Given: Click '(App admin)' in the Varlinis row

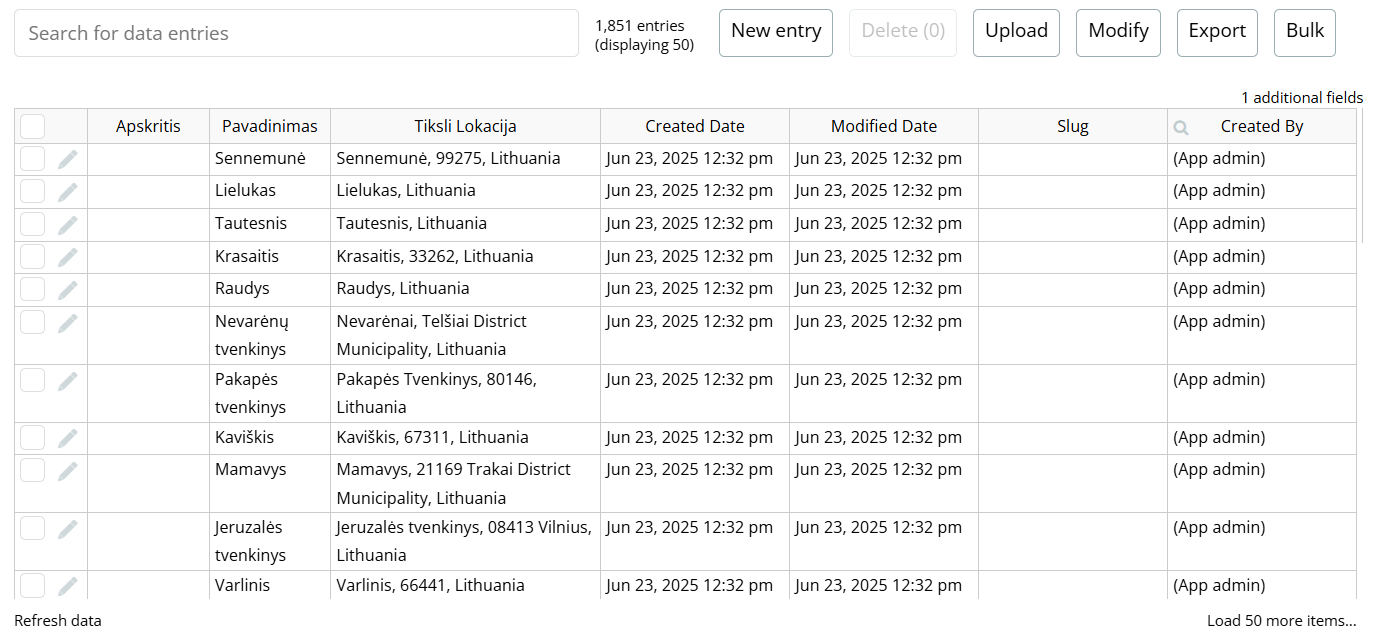Looking at the screenshot, I should 1219,586.
